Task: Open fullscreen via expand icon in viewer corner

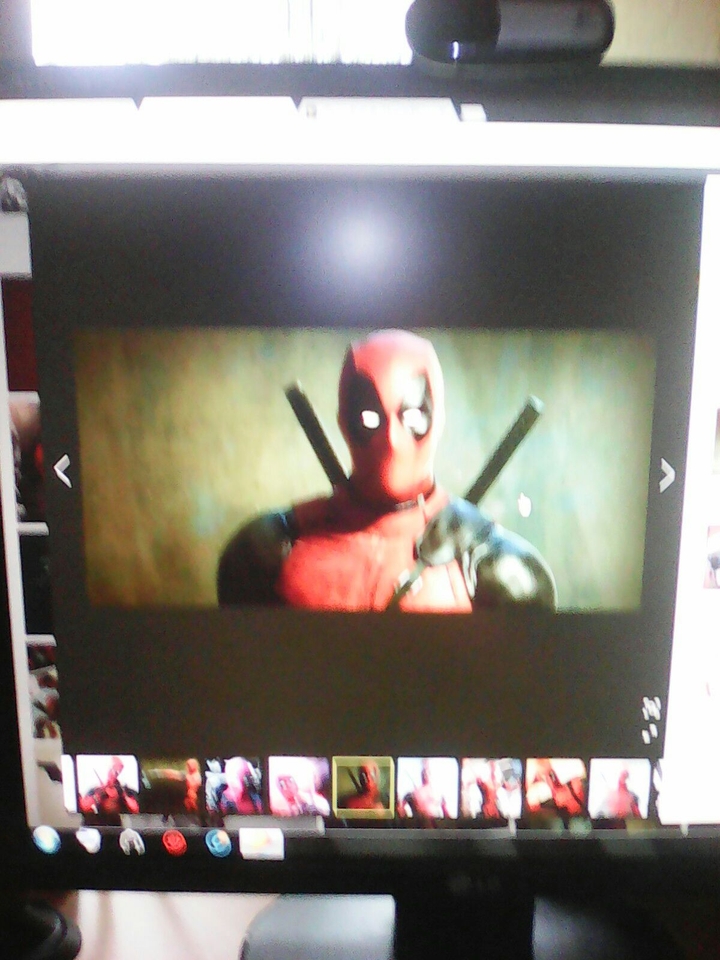Action: pyautogui.click(x=651, y=720)
